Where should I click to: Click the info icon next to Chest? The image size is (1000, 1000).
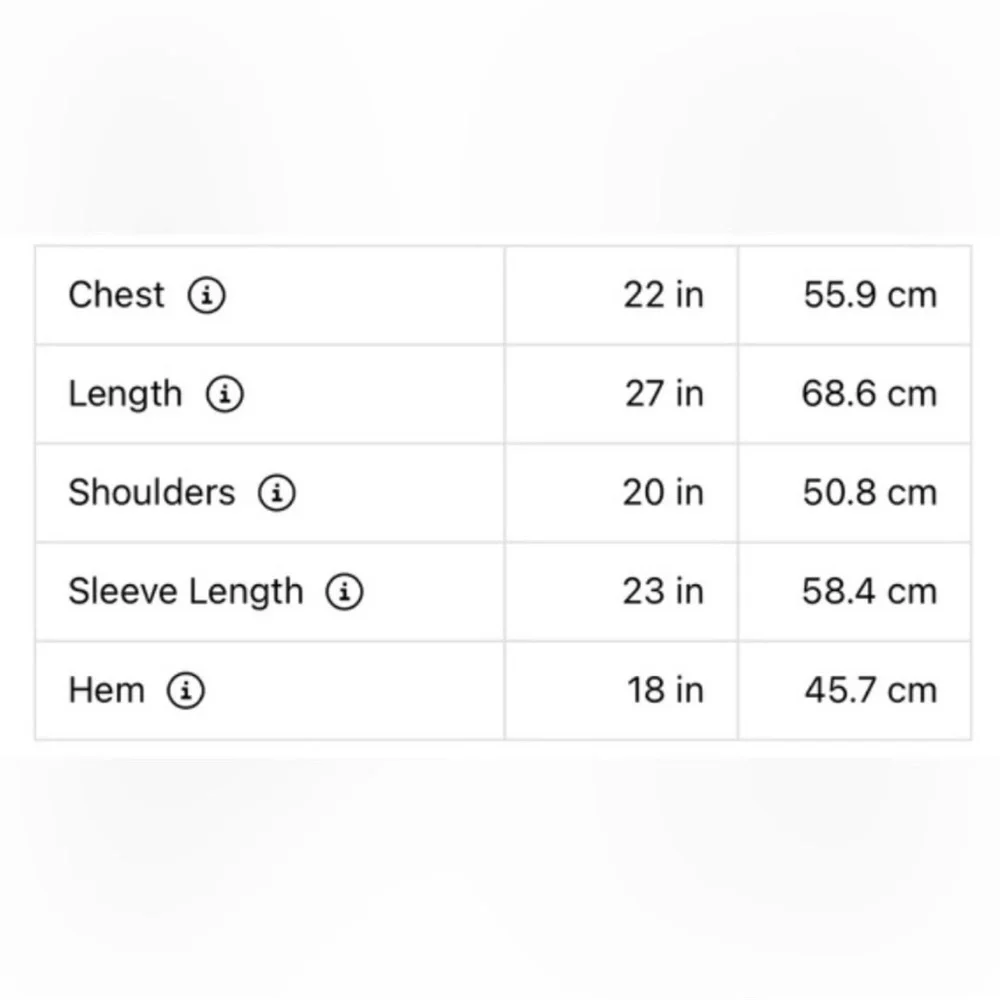click(207, 296)
